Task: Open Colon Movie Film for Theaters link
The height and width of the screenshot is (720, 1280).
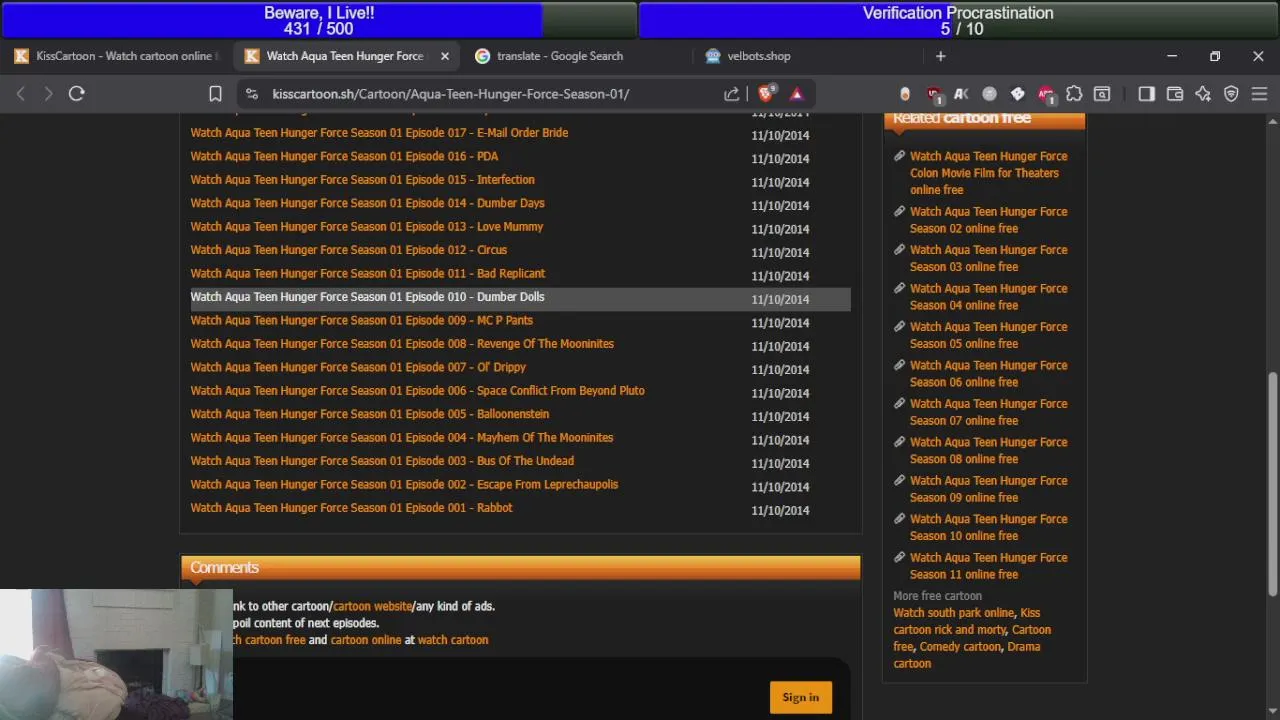Action: 988,173
